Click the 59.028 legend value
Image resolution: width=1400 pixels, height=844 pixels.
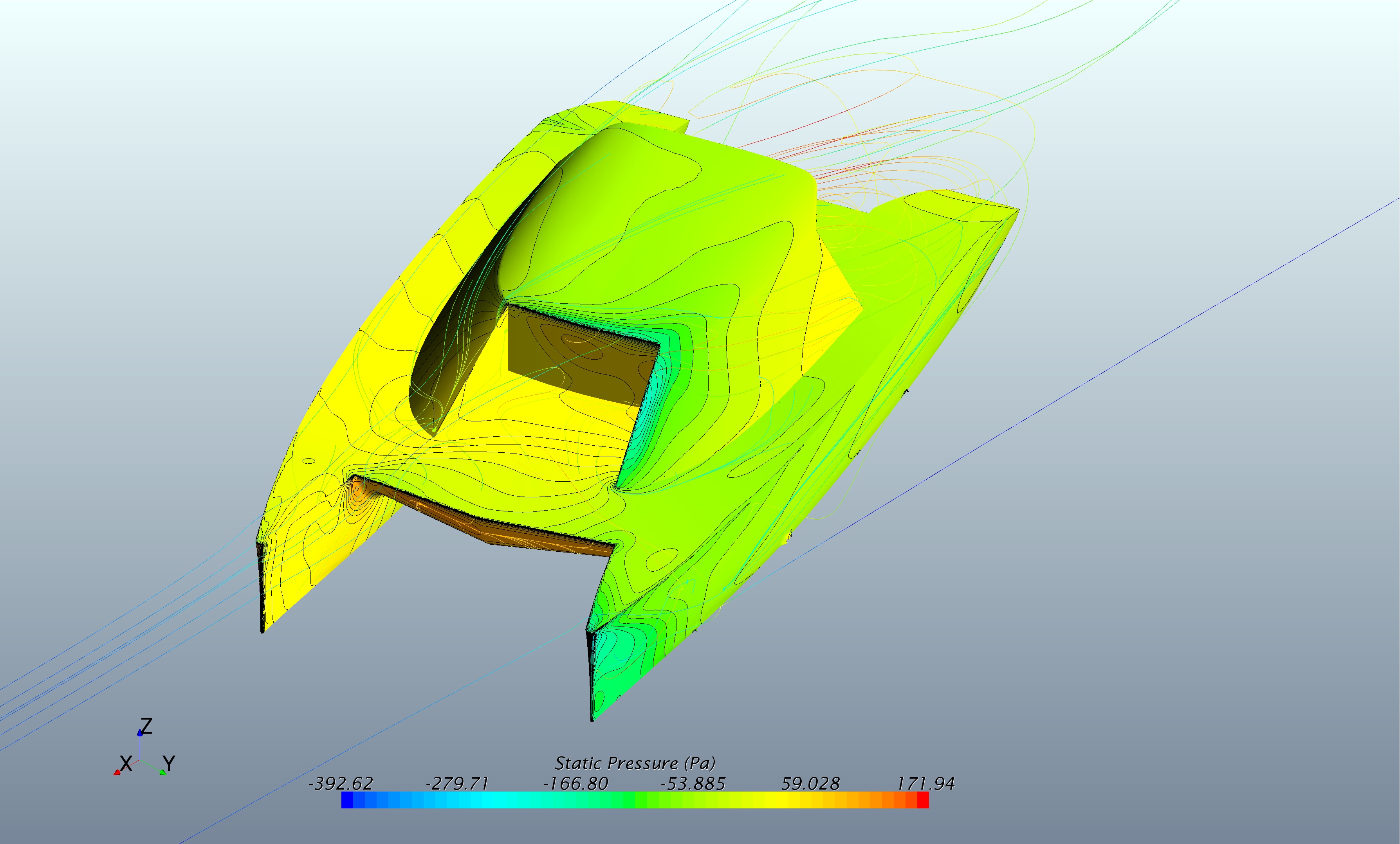(810, 784)
